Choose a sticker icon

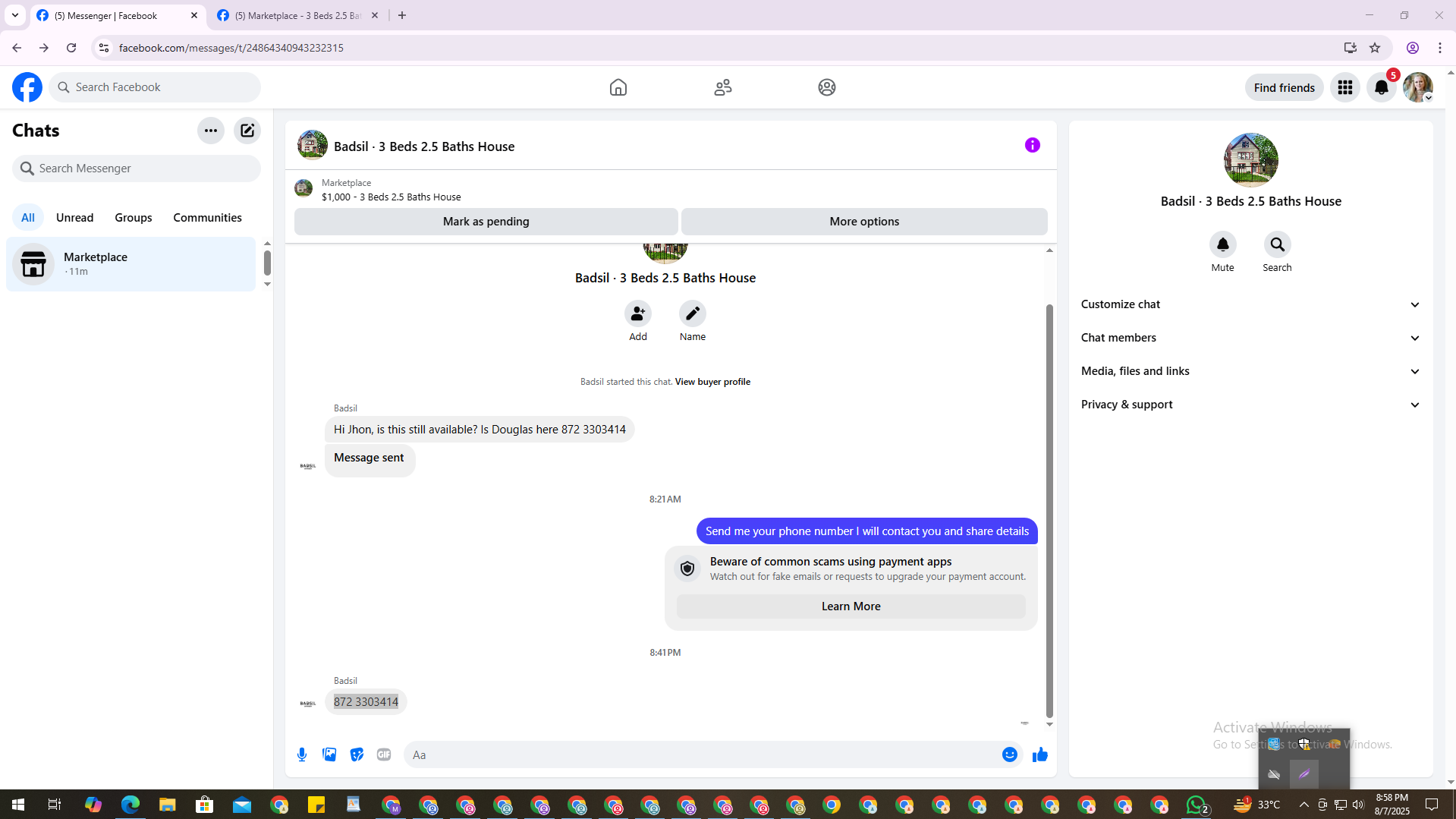(x=357, y=754)
